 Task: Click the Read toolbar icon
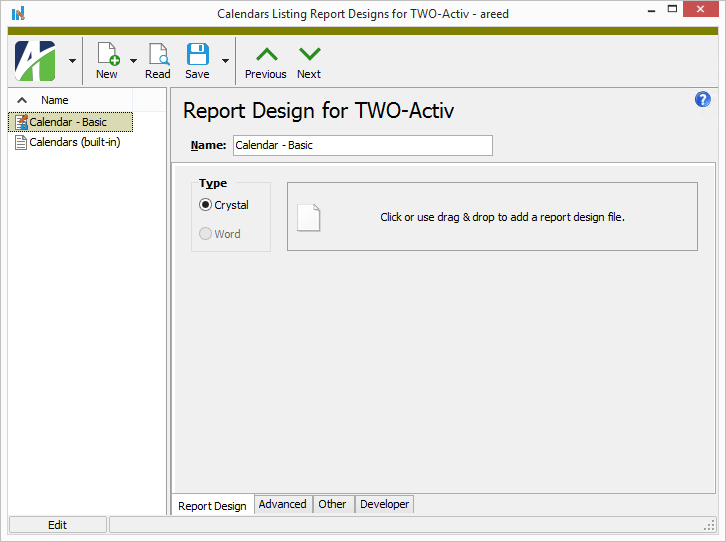pos(158,60)
